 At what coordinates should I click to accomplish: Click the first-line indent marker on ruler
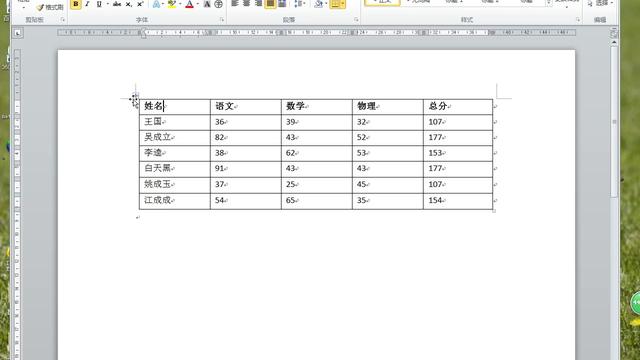143,31
